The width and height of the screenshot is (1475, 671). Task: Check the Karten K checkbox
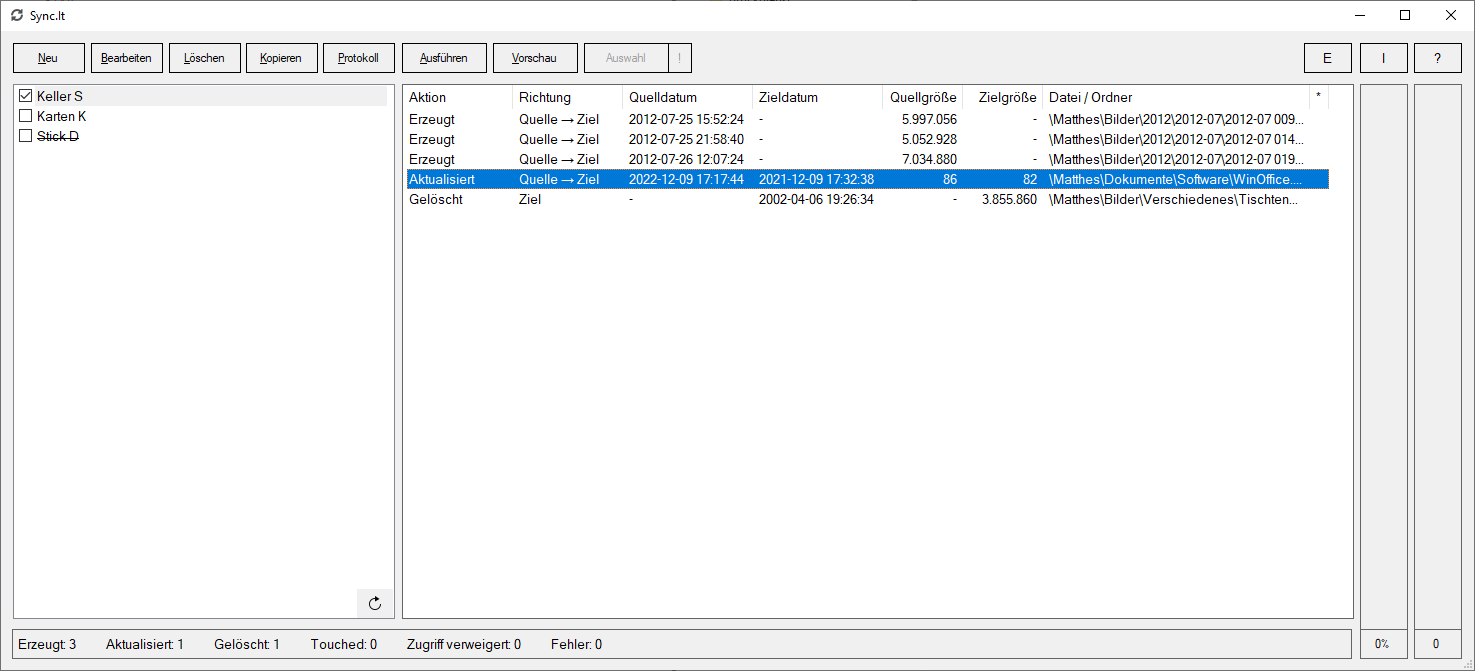[26, 116]
